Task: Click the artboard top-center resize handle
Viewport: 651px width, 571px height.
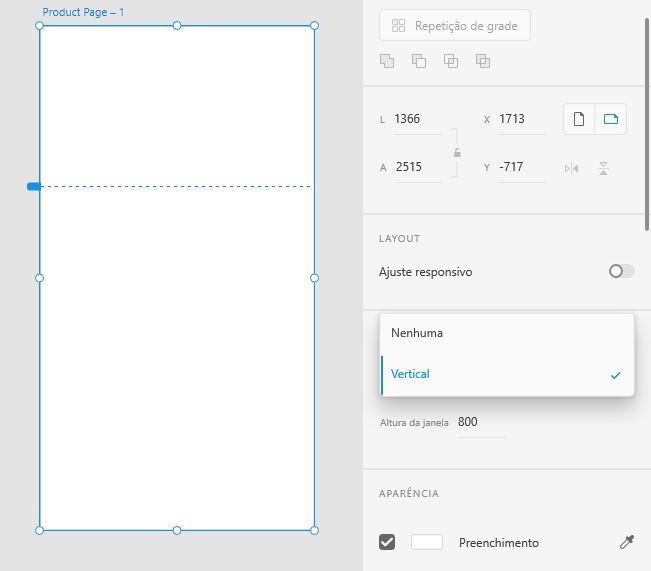Action: 177,26
